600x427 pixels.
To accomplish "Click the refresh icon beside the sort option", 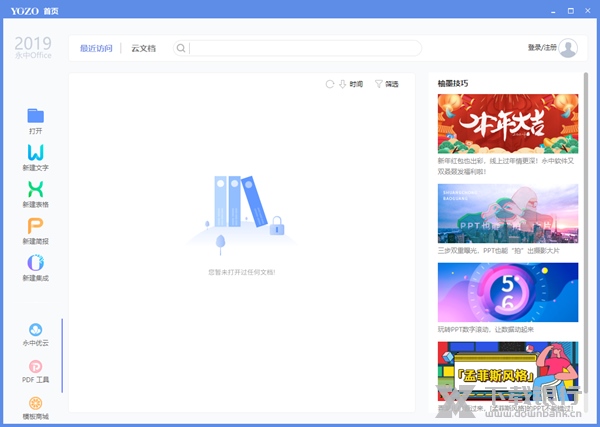I will tap(330, 84).
